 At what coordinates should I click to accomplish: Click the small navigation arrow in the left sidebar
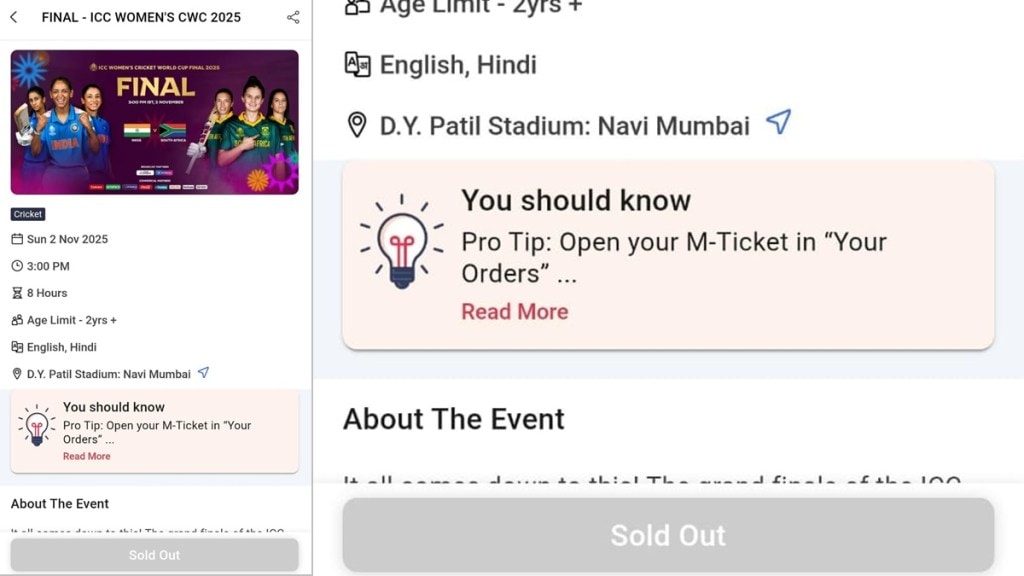(203, 373)
